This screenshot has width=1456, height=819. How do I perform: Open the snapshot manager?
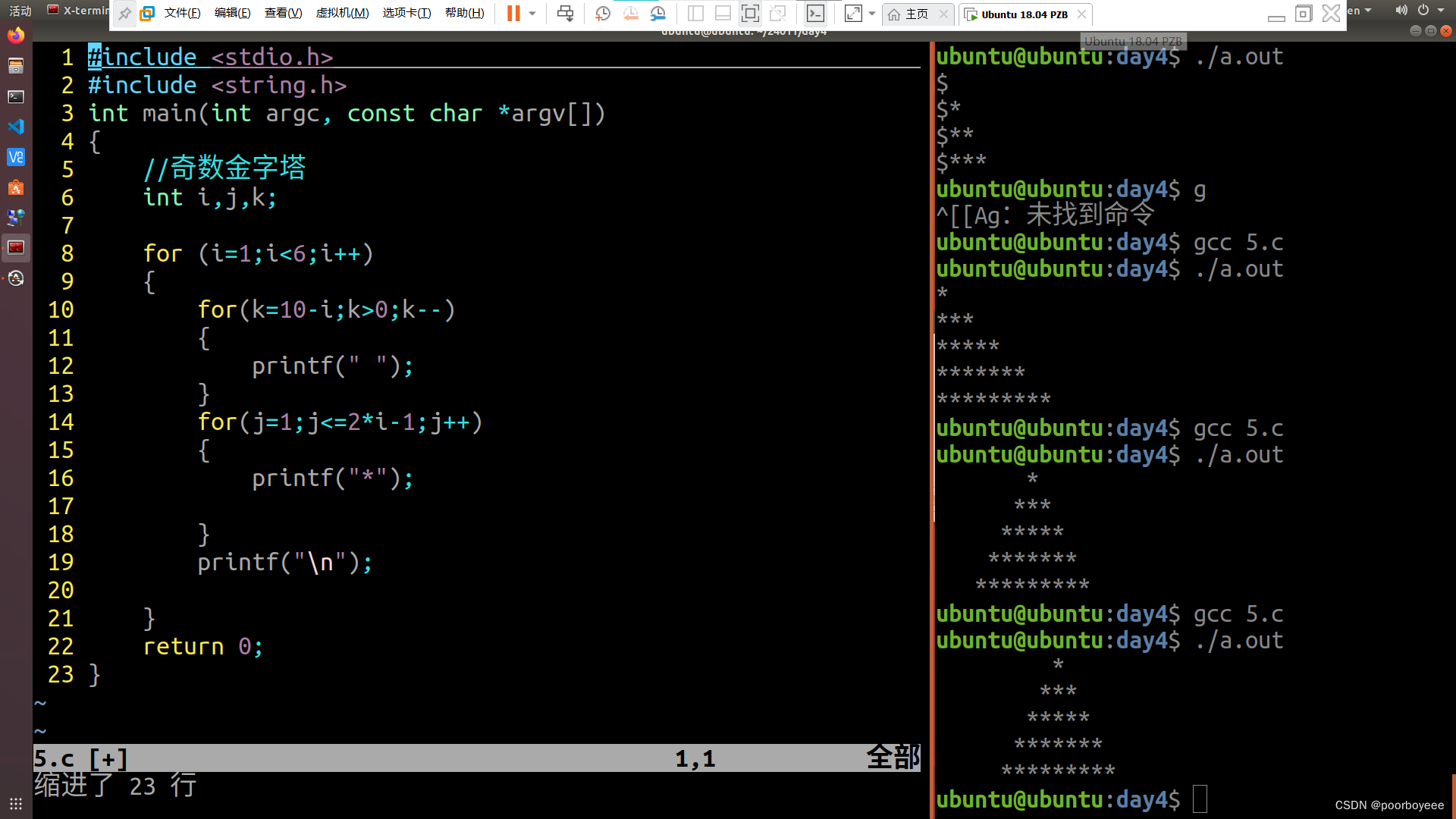pyautogui.click(x=657, y=13)
